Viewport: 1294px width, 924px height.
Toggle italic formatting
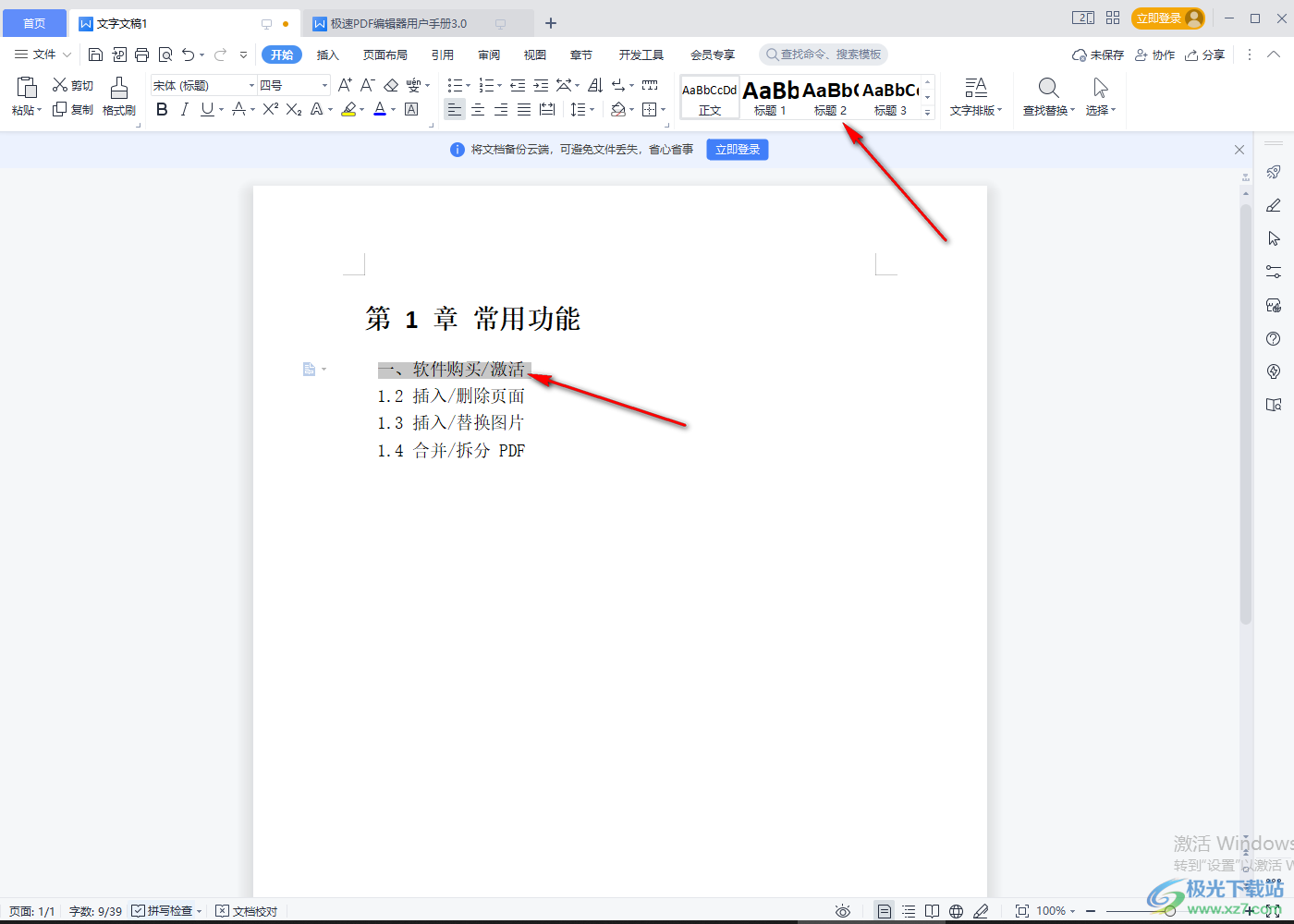(x=184, y=109)
